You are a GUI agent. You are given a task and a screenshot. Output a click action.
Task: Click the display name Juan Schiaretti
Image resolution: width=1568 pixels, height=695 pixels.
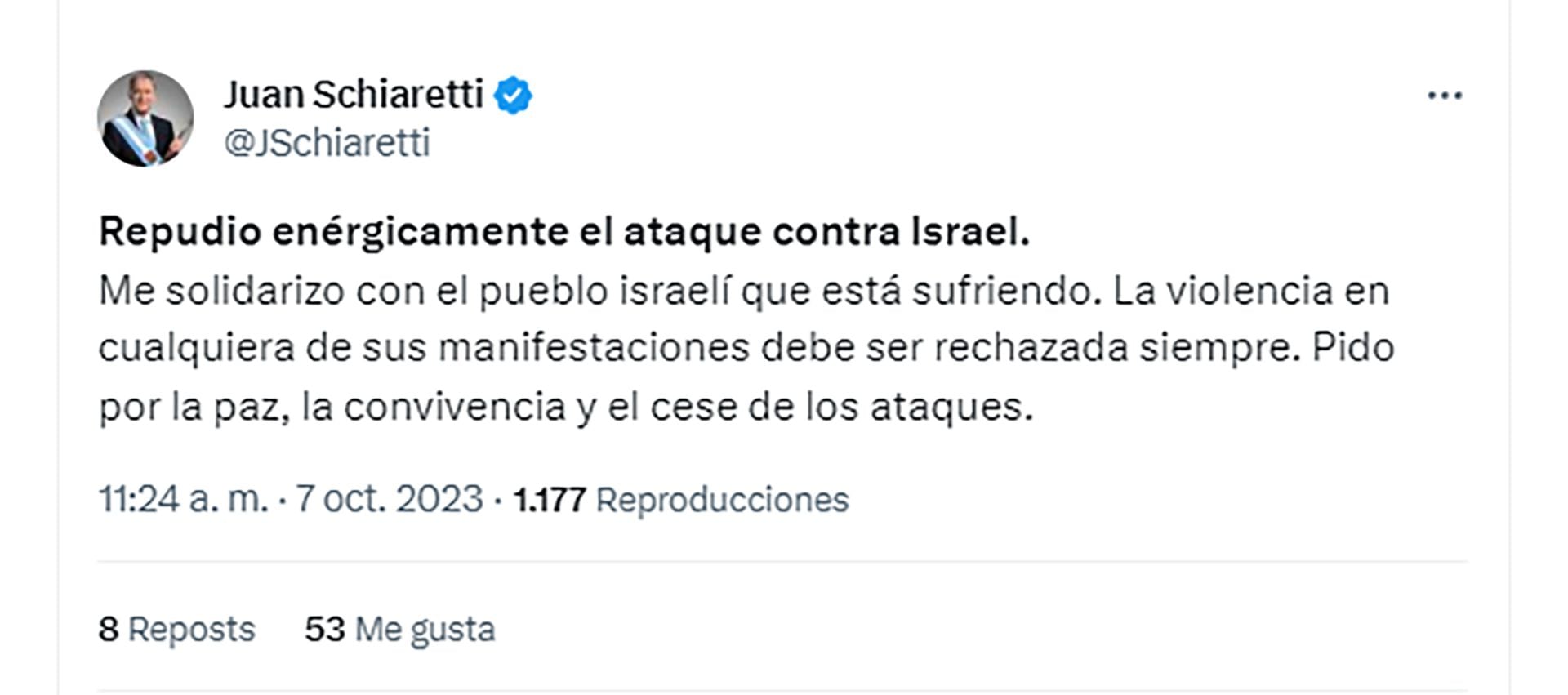(x=354, y=95)
